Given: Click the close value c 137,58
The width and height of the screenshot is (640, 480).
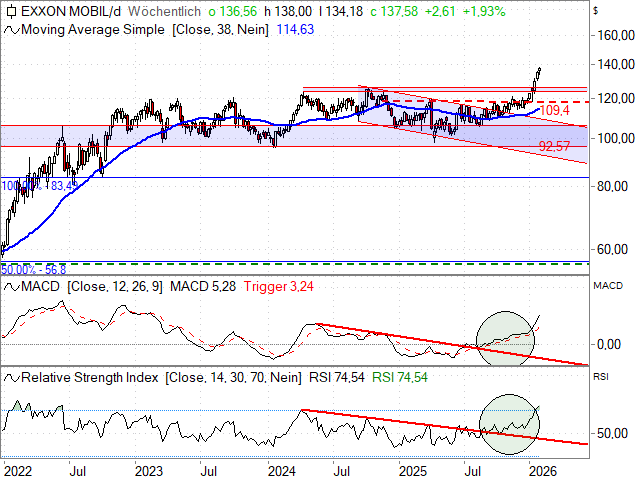Looking at the screenshot, I should point(394,11).
